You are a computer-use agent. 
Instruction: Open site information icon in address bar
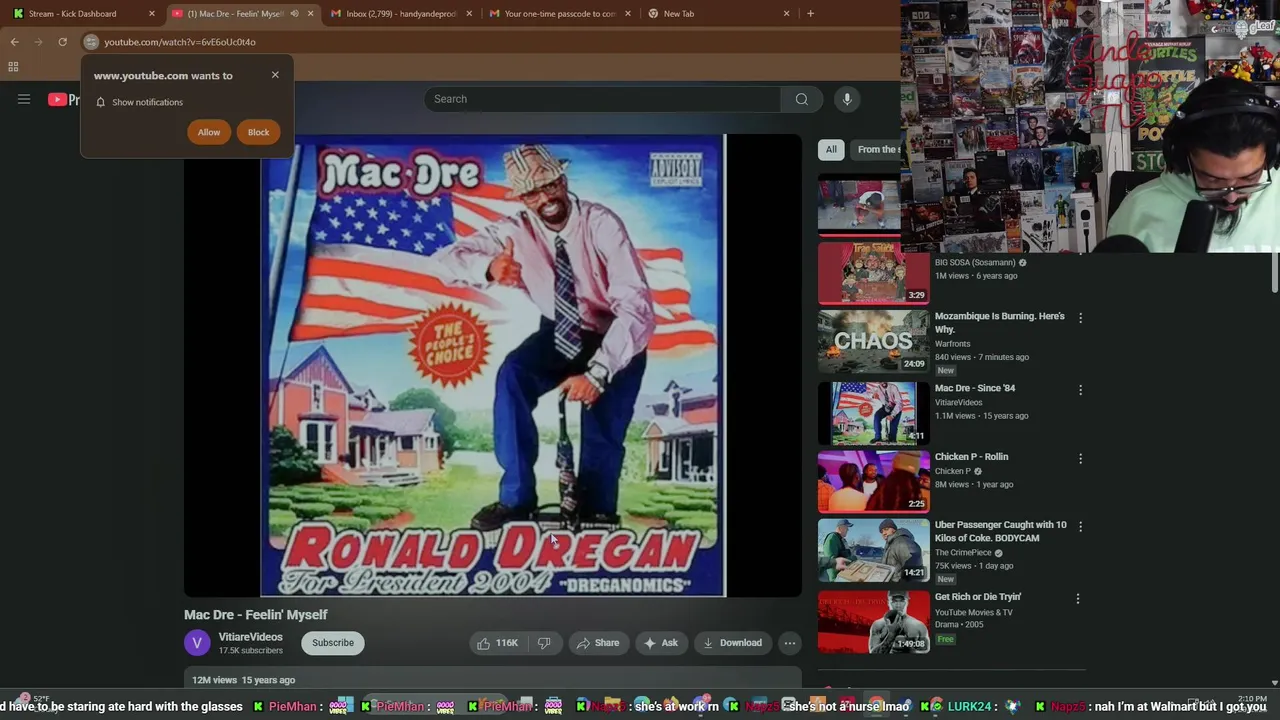[x=91, y=42]
